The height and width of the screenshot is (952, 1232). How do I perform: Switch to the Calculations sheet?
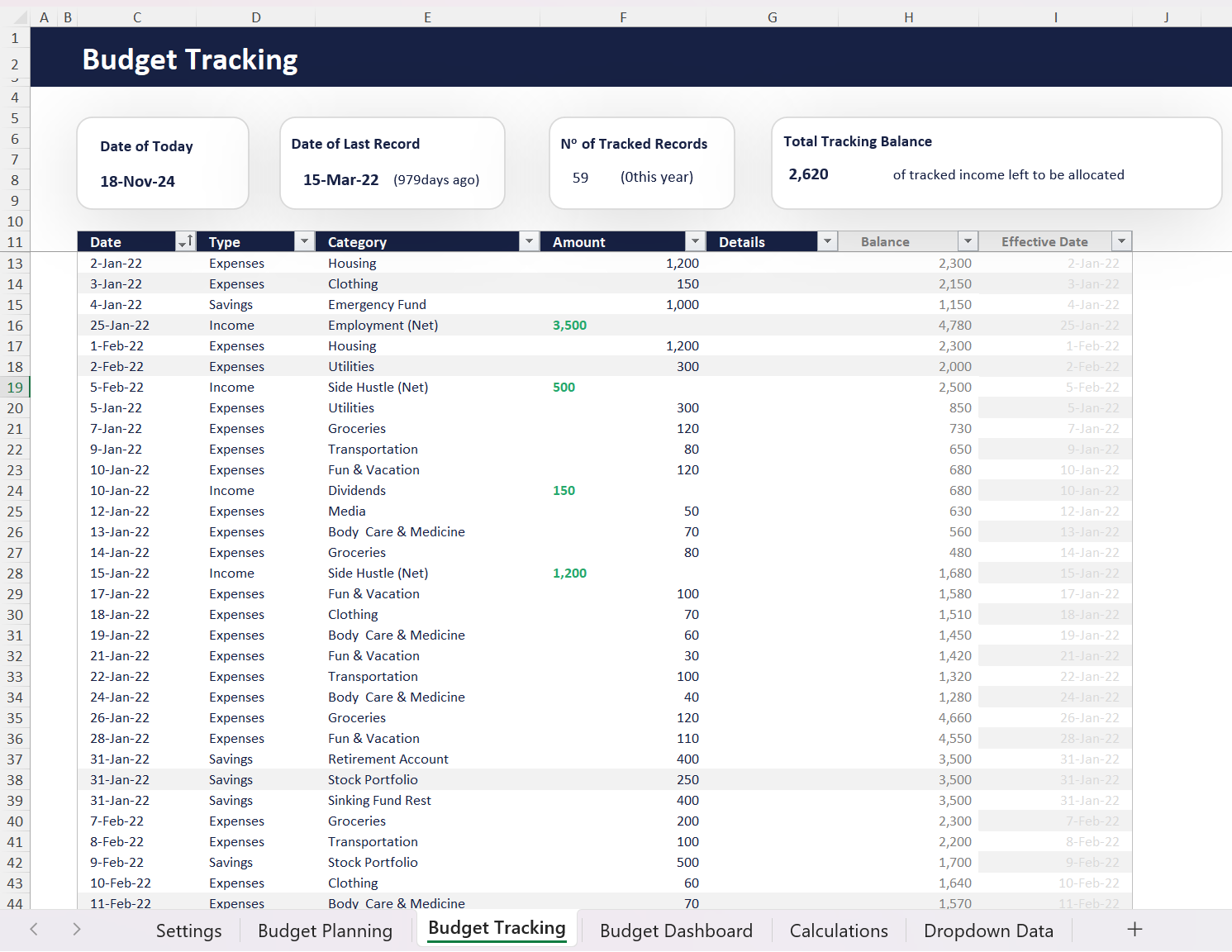coord(838,930)
